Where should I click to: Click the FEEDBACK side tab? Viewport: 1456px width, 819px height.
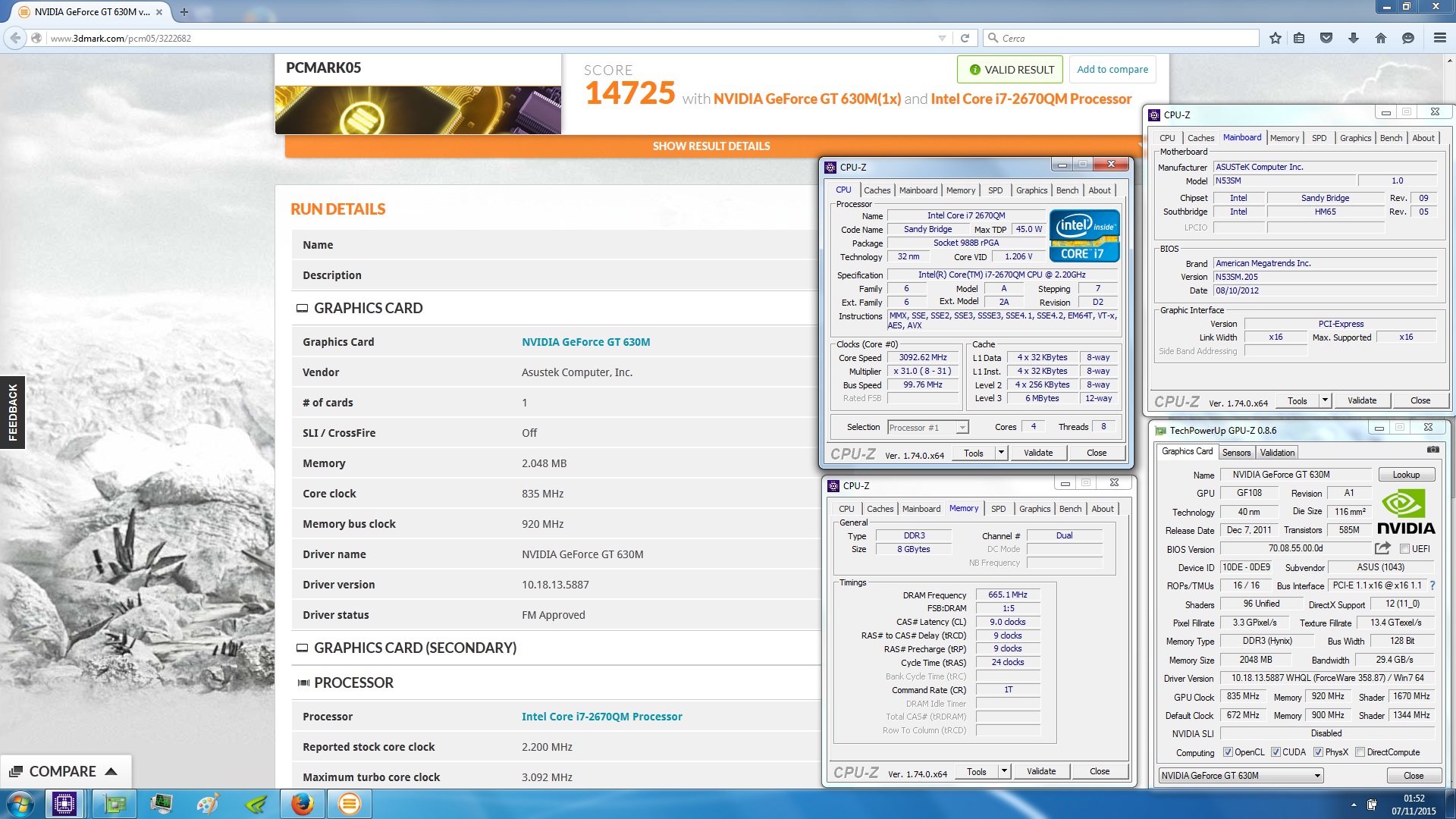[x=12, y=412]
